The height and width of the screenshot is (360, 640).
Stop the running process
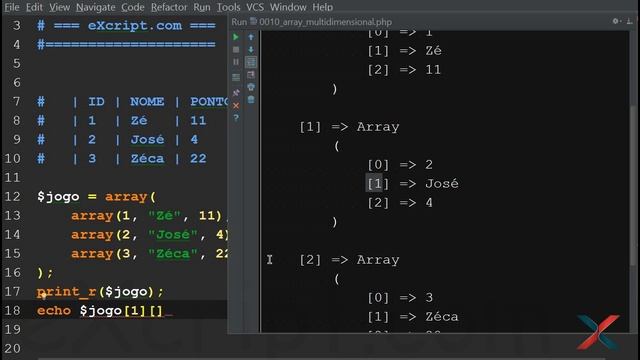tap(236, 50)
